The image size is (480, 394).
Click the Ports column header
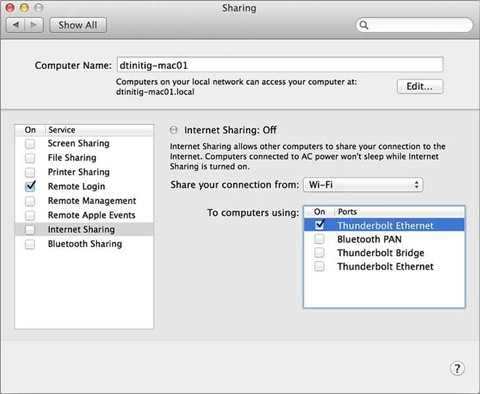tap(399, 212)
